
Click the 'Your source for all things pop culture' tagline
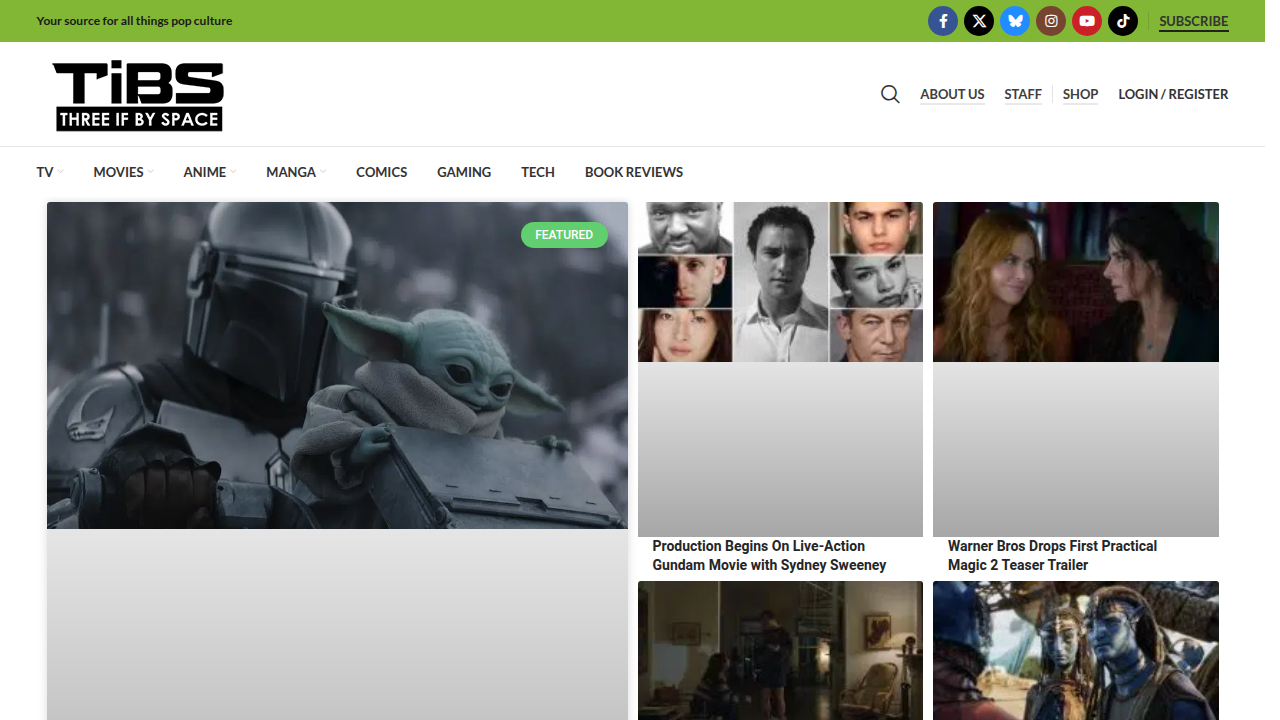click(134, 21)
